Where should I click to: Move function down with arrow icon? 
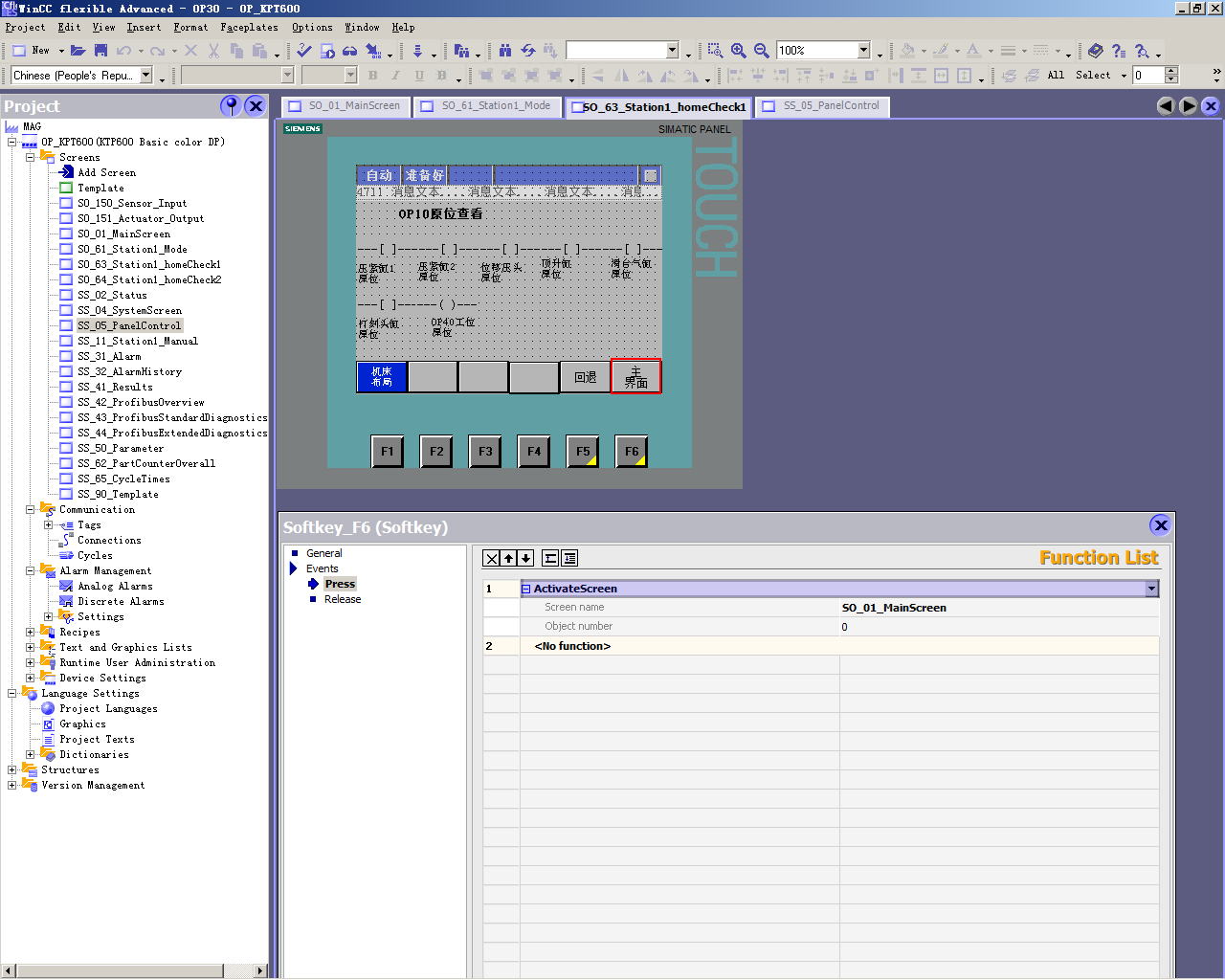(x=525, y=559)
